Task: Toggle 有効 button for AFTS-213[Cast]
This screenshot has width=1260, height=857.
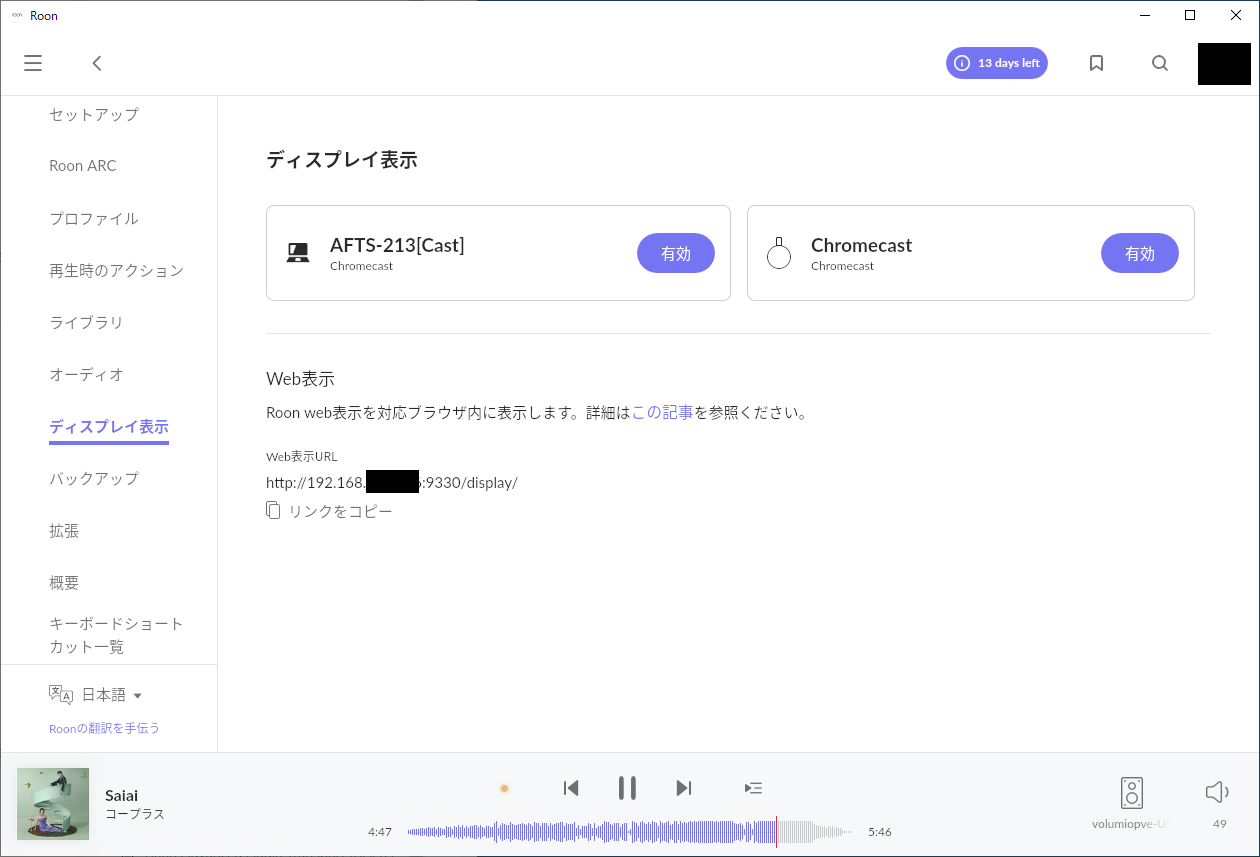Action: (676, 253)
